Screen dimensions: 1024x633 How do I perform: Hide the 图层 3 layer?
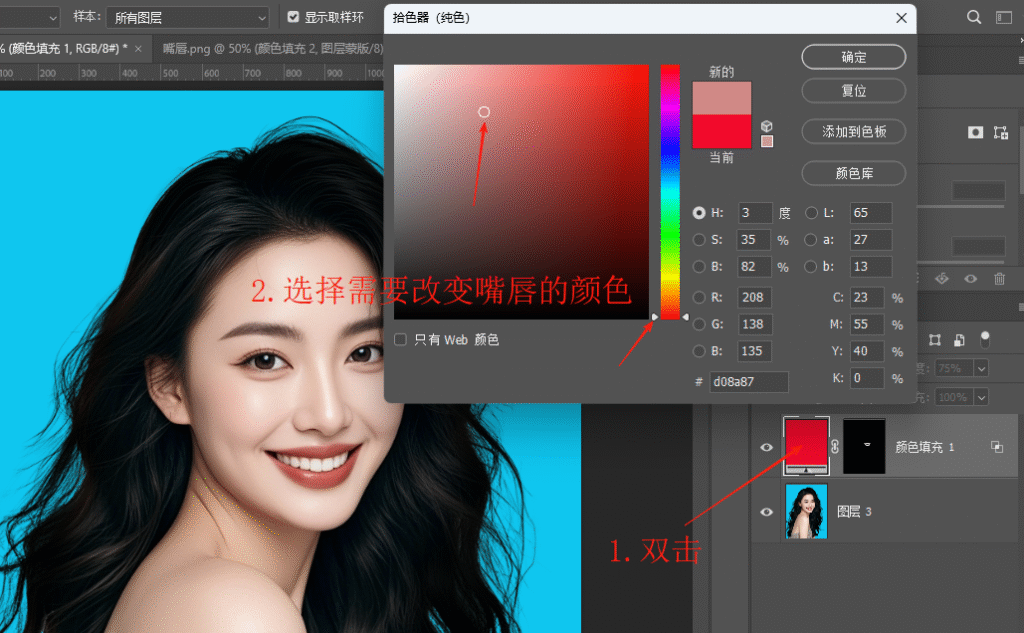[767, 512]
